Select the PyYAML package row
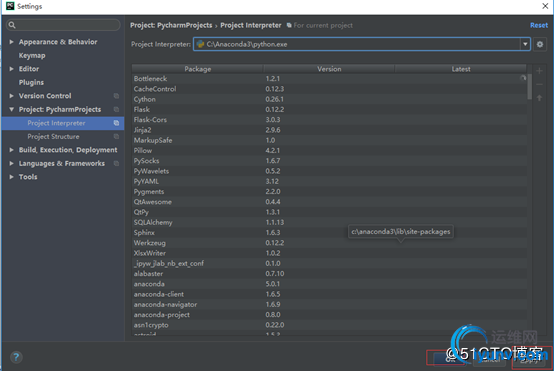This screenshot has width=554, height=371. [329, 181]
